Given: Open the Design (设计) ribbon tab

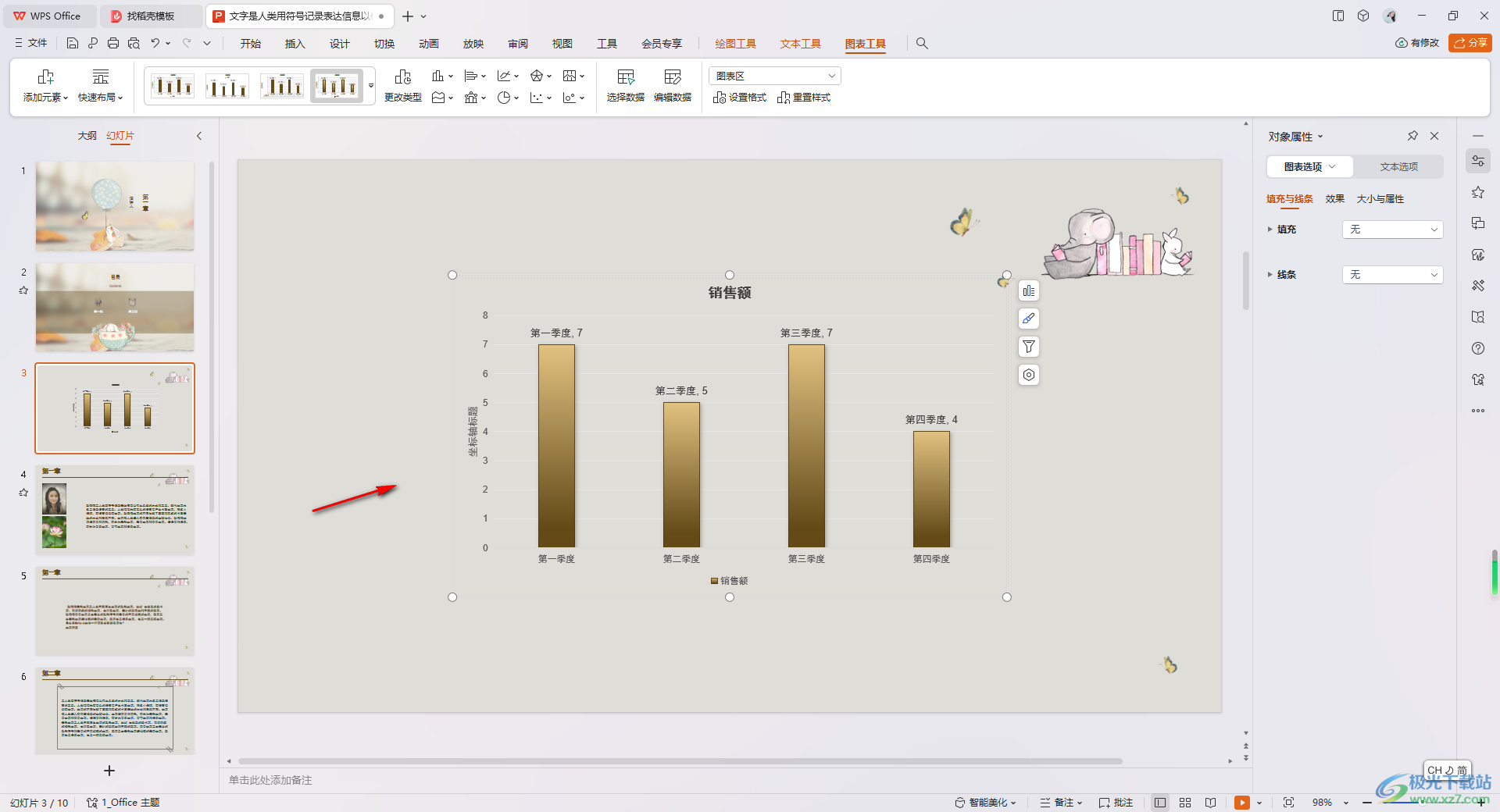Looking at the screenshot, I should (x=339, y=44).
